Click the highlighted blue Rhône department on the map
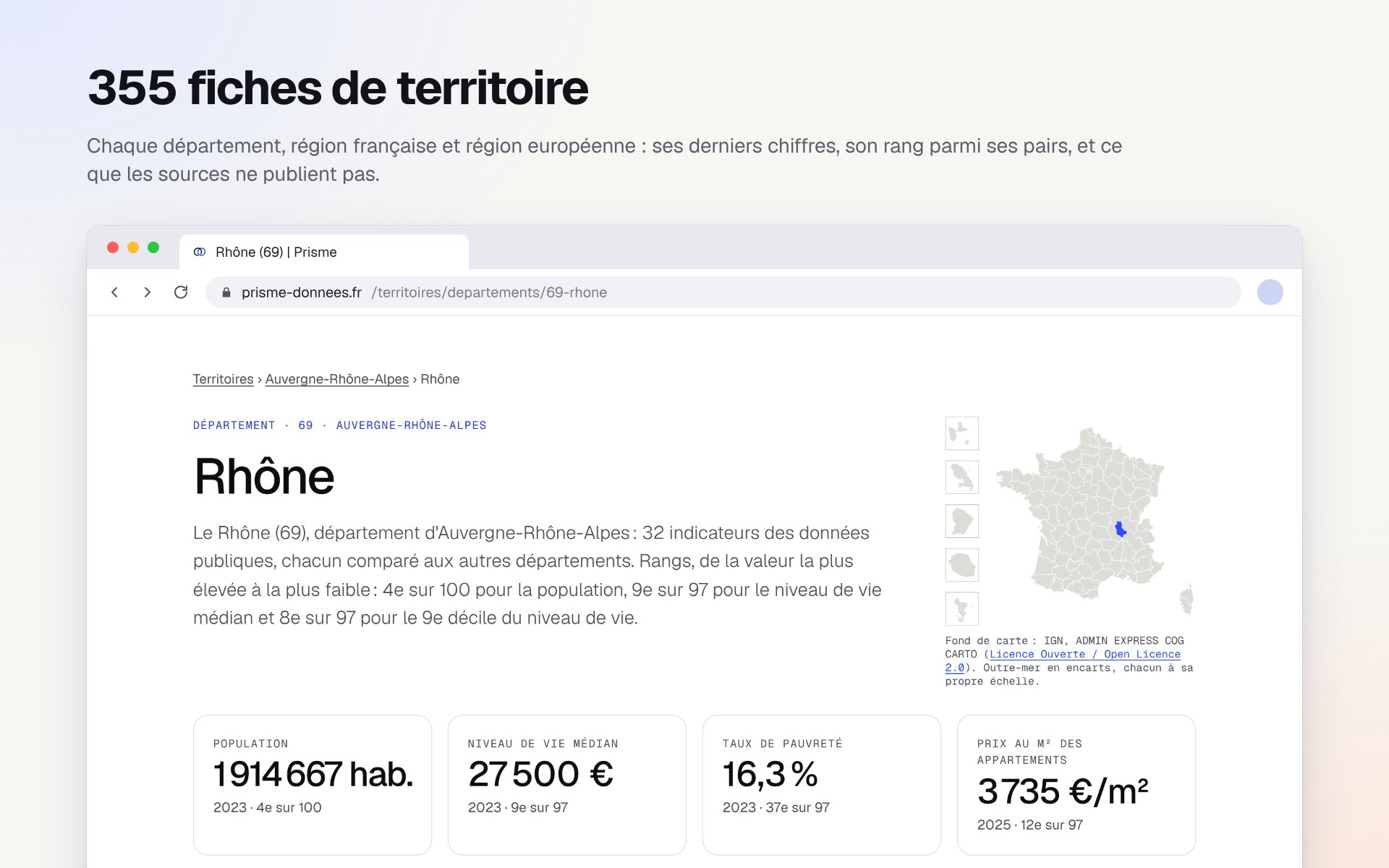The height and width of the screenshot is (868, 1389). tap(1121, 529)
